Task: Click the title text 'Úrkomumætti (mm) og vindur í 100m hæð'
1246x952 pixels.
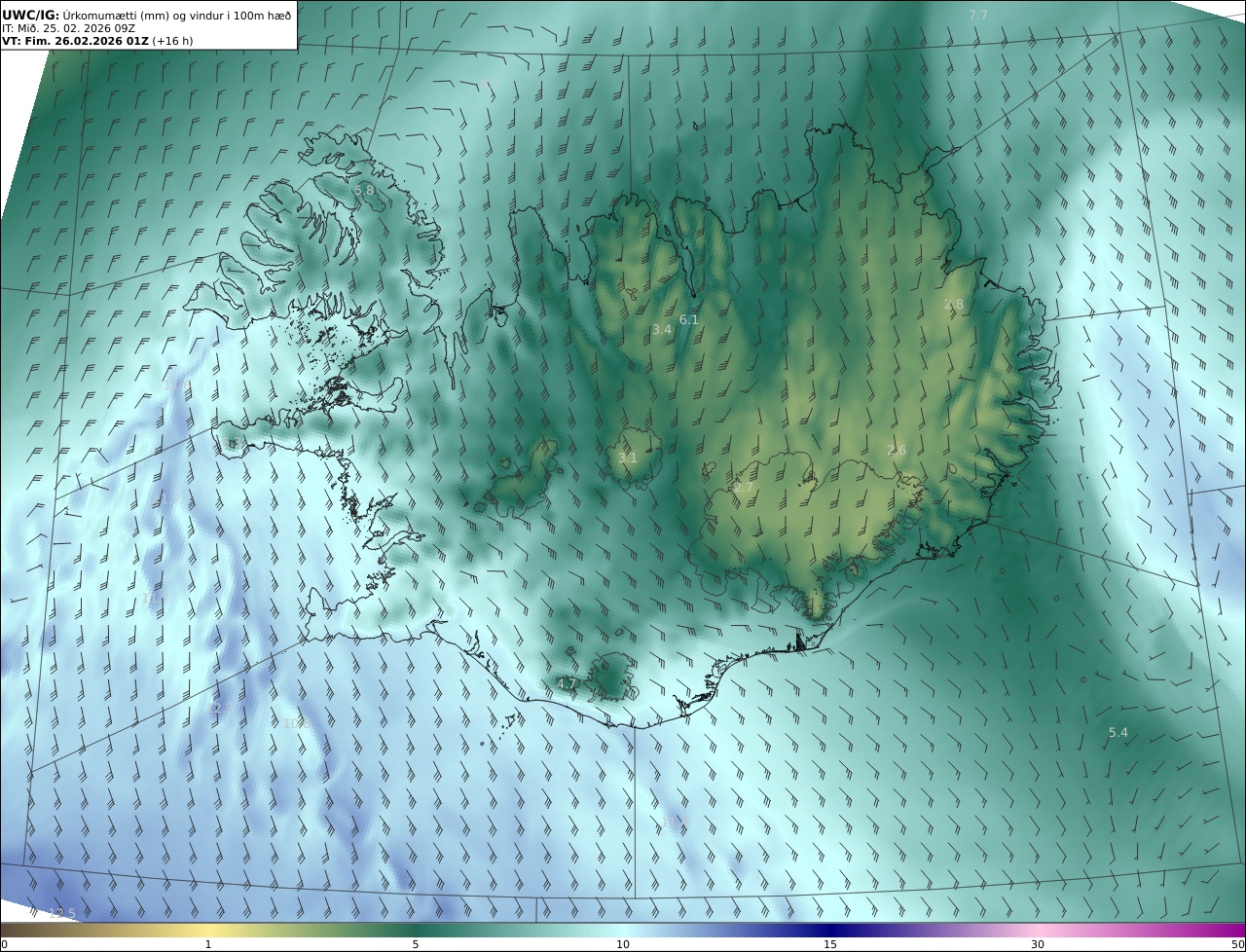Action: (x=177, y=15)
